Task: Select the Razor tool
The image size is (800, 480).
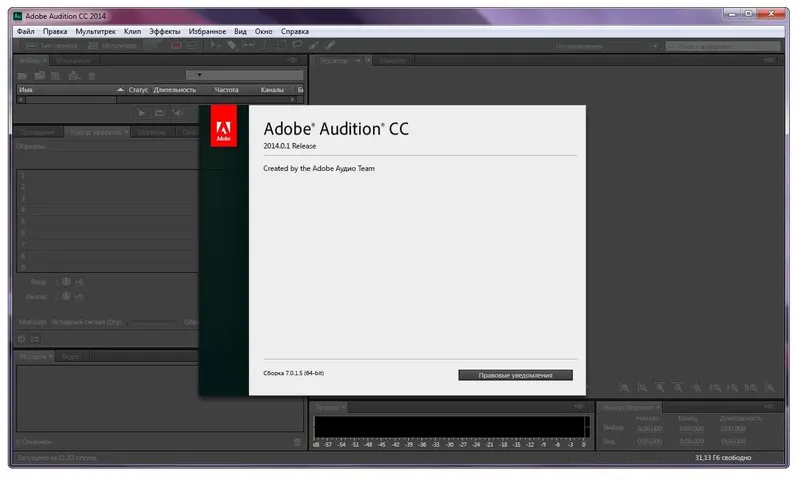Action: point(232,45)
